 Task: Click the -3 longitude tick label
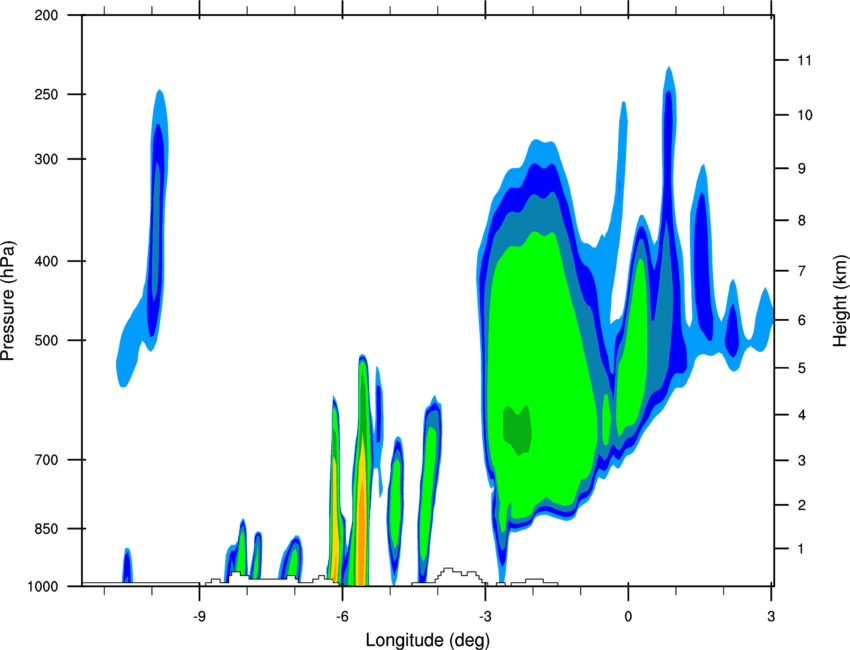[485, 616]
